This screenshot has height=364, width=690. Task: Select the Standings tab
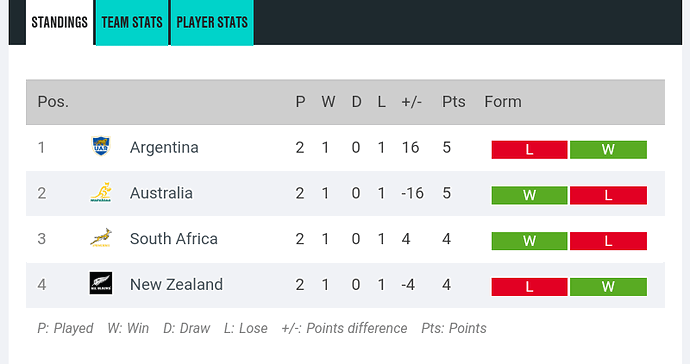coord(59,22)
